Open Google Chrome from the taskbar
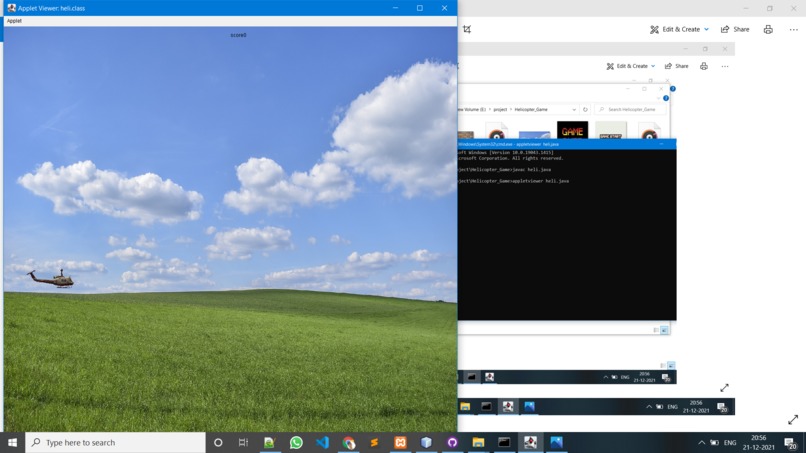 click(349, 442)
